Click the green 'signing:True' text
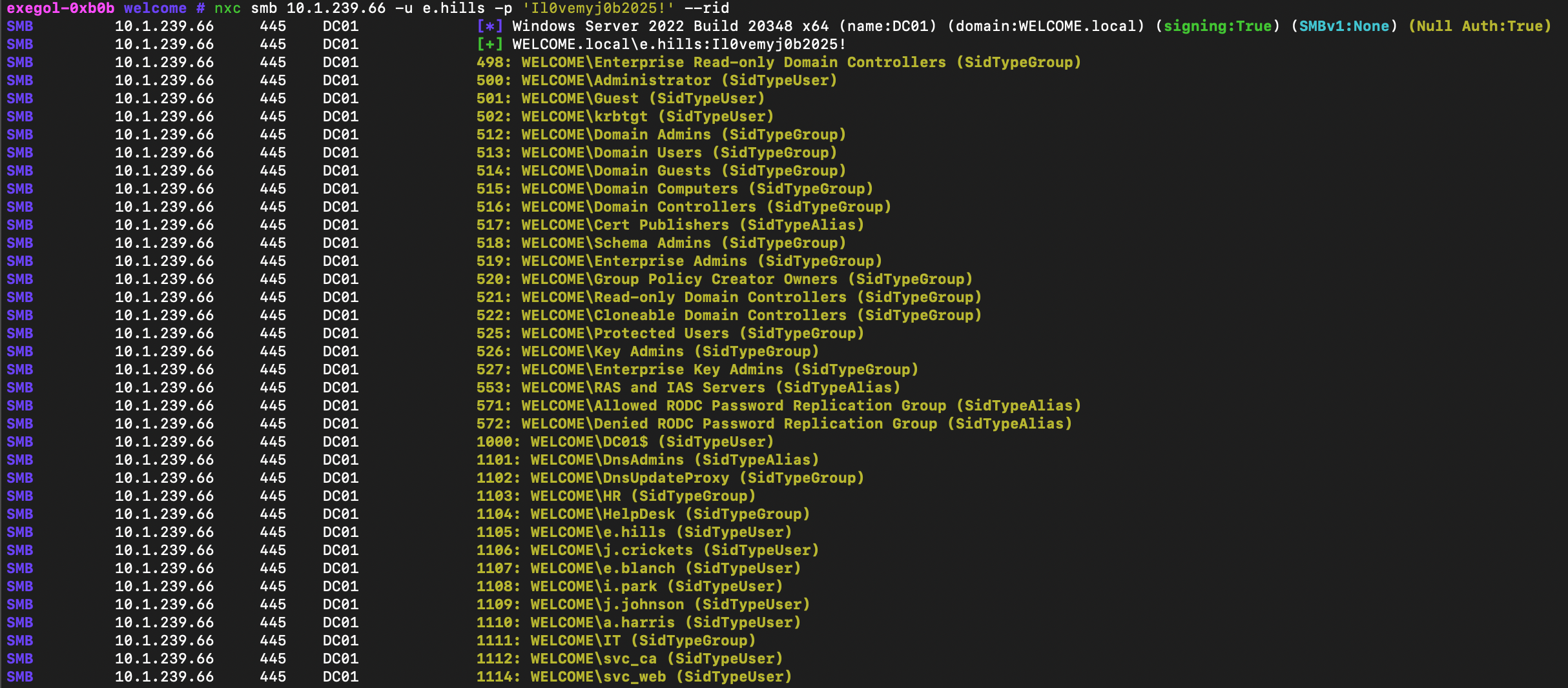The height and width of the screenshot is (688, 1568). (1217, 26)
